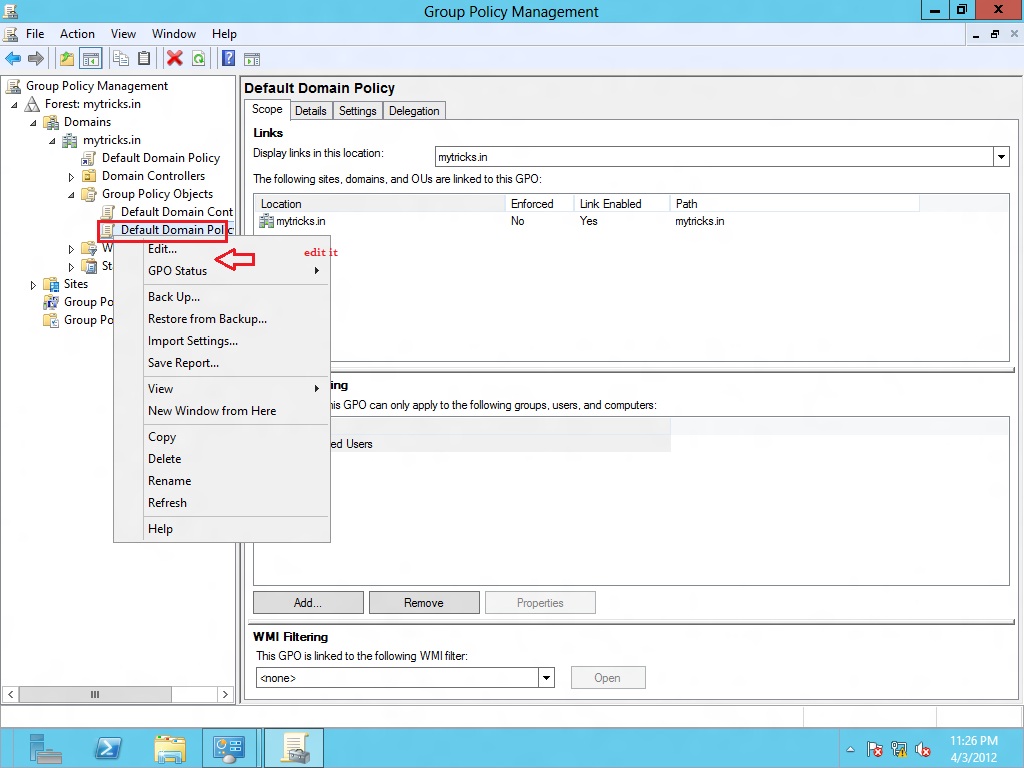Viewport: 1024px width, 768px height.
Task: Choose Edit... from the context menu
Action: [x=236, y=249]
